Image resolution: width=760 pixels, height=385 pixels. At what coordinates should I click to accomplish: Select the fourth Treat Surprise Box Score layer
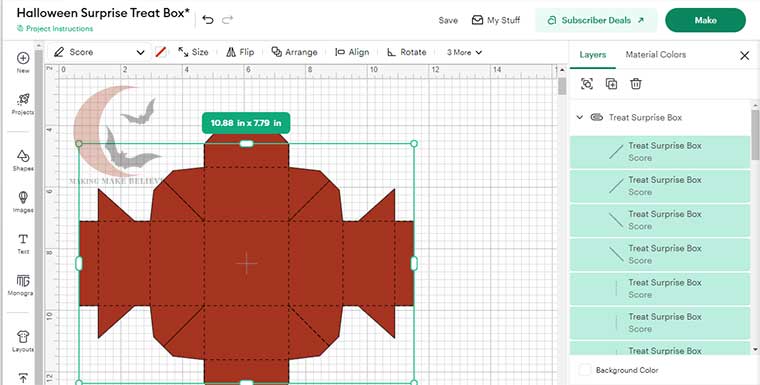pyautogui.click(x=660, y=254)
